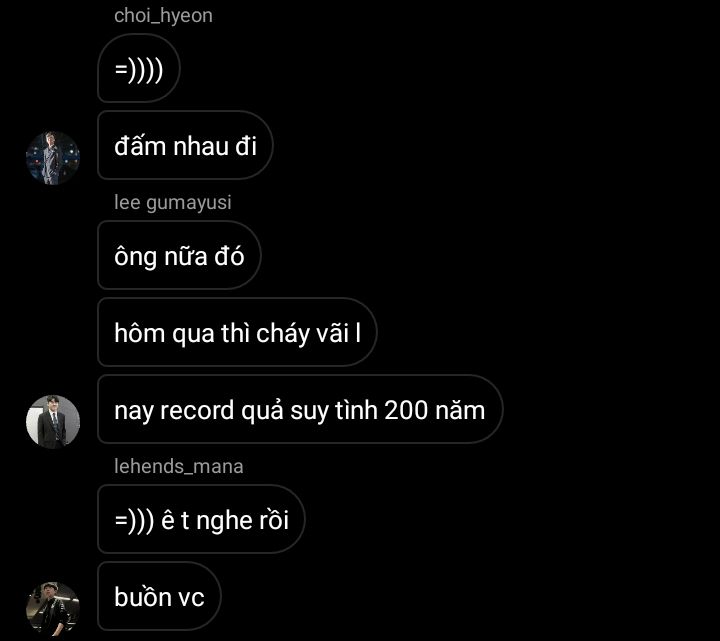
Task: Click the "hôm qua thì cháy vãi l" bubble
Action: coord(237,332)
